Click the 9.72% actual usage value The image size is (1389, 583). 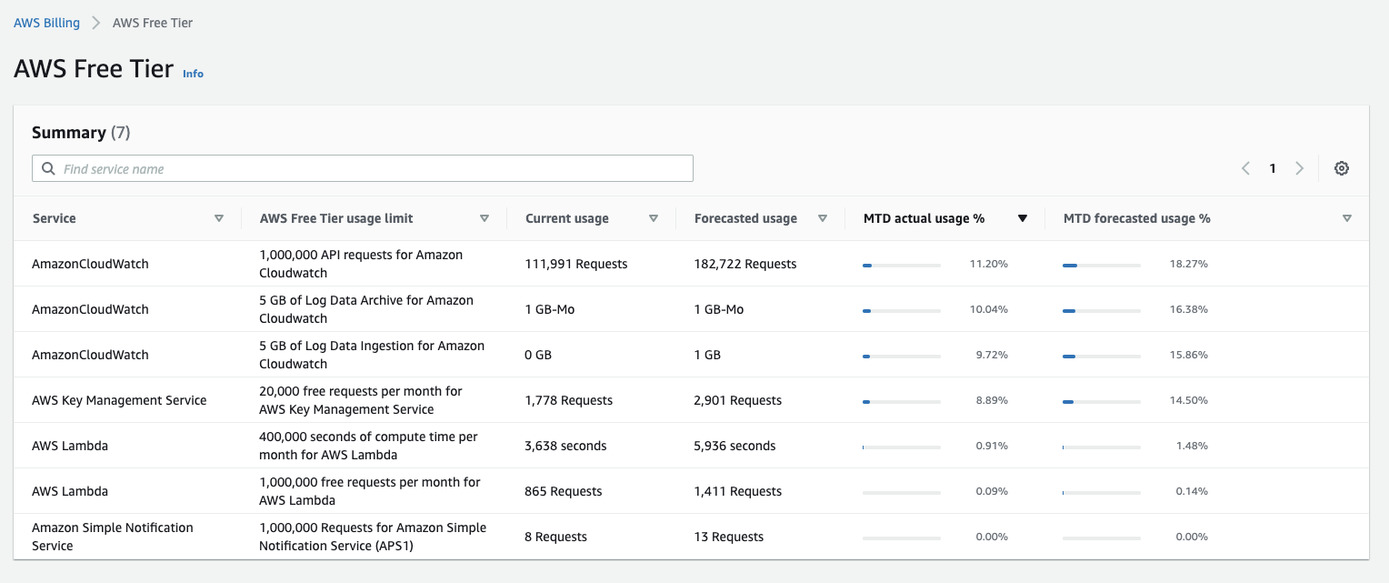click(992, 355)
